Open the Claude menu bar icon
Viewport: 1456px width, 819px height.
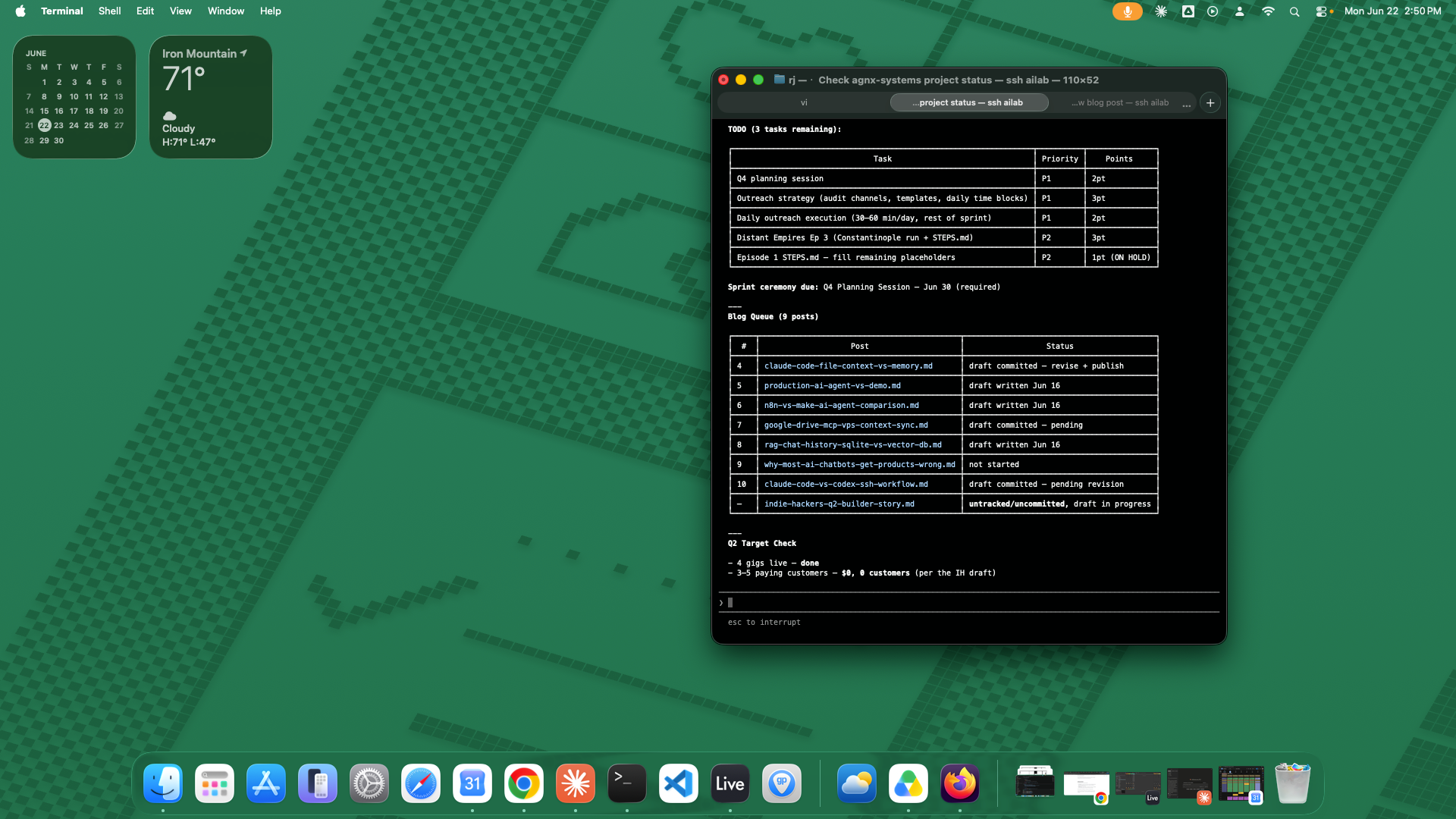(x=1161, y=11)
